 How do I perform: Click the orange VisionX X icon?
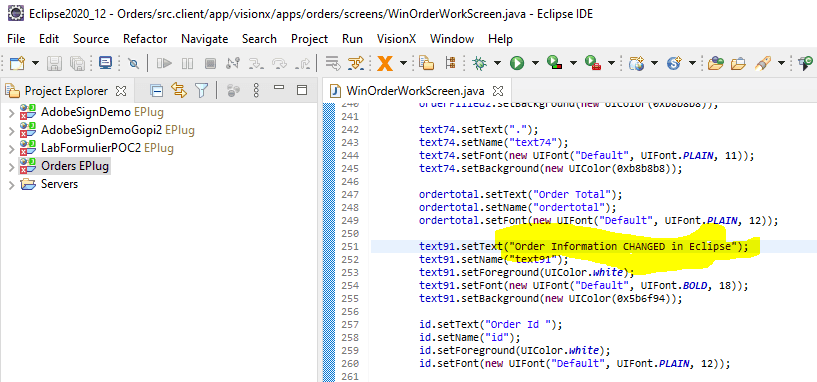(x=385, y=63)
